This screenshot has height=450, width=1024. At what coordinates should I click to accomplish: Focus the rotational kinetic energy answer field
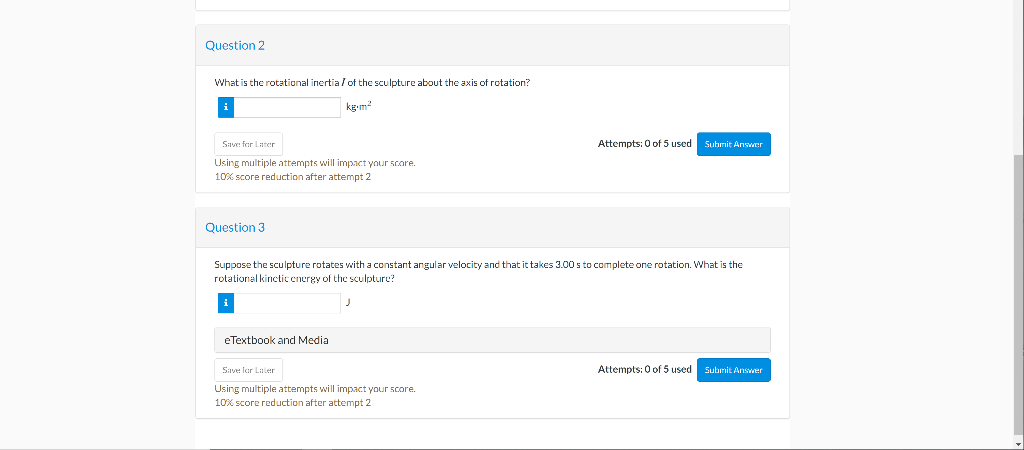[287, 303]
